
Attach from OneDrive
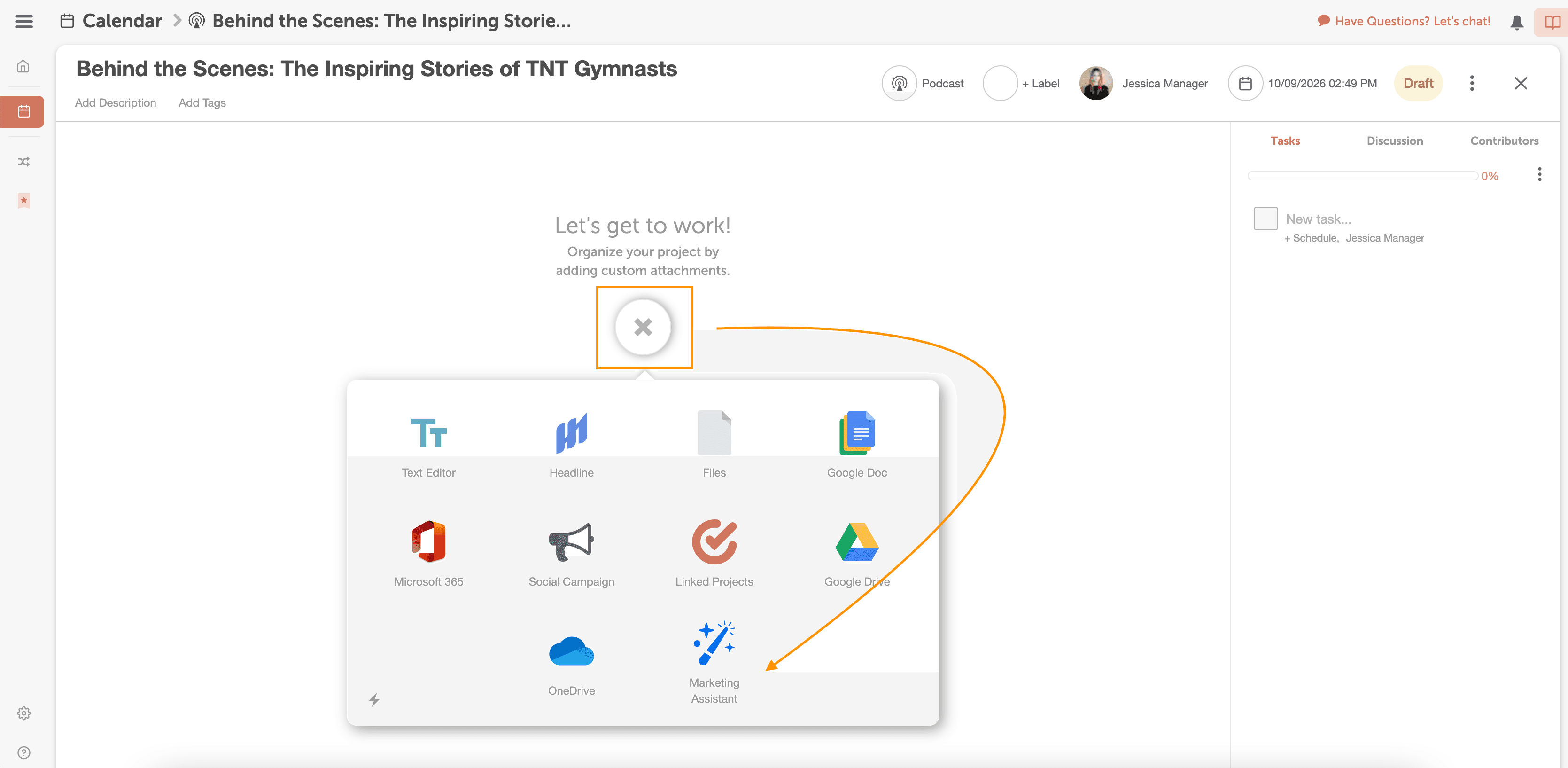(571, 652)
